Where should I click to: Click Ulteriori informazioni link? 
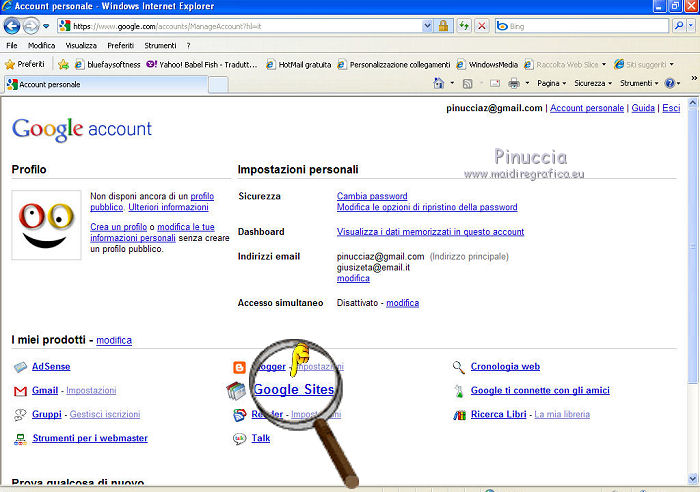168,207
